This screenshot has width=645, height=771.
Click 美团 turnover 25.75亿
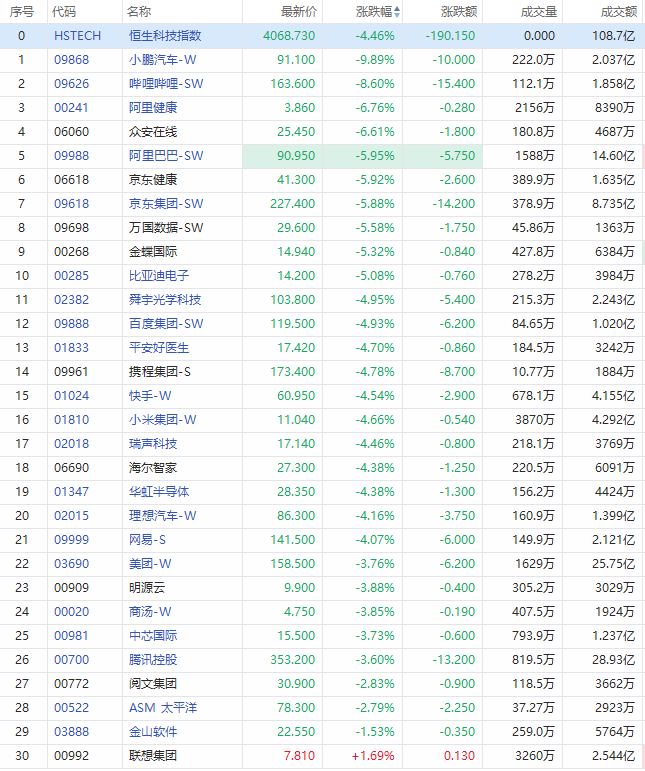(x=614, y=564)
